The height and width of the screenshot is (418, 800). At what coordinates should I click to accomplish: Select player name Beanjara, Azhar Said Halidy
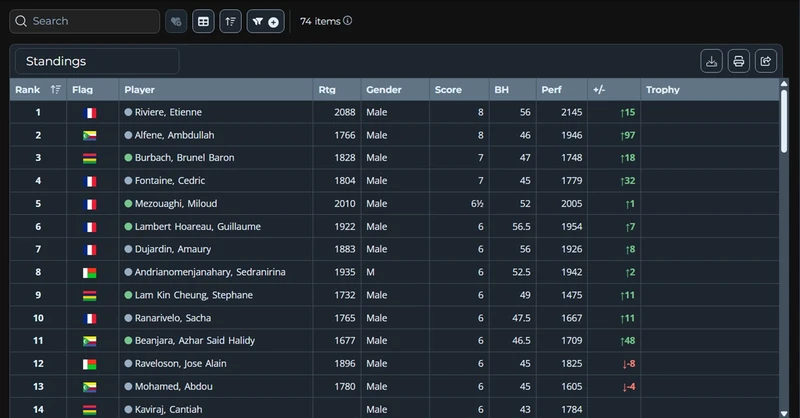pyautogui.click(x=195, y=340)
